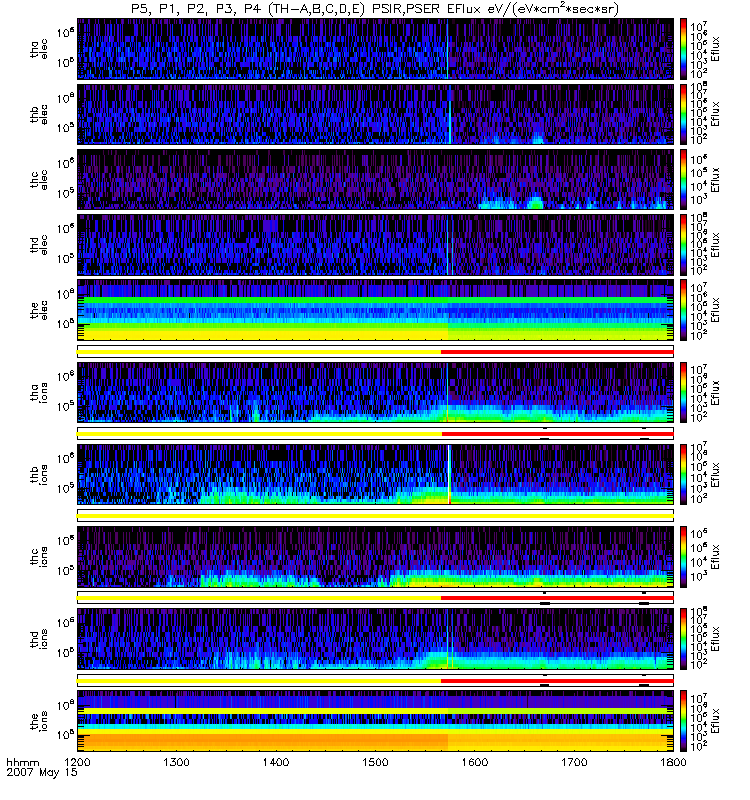
Task: Click the red status segment above thb ions panel
Action: tap(558, 434)
